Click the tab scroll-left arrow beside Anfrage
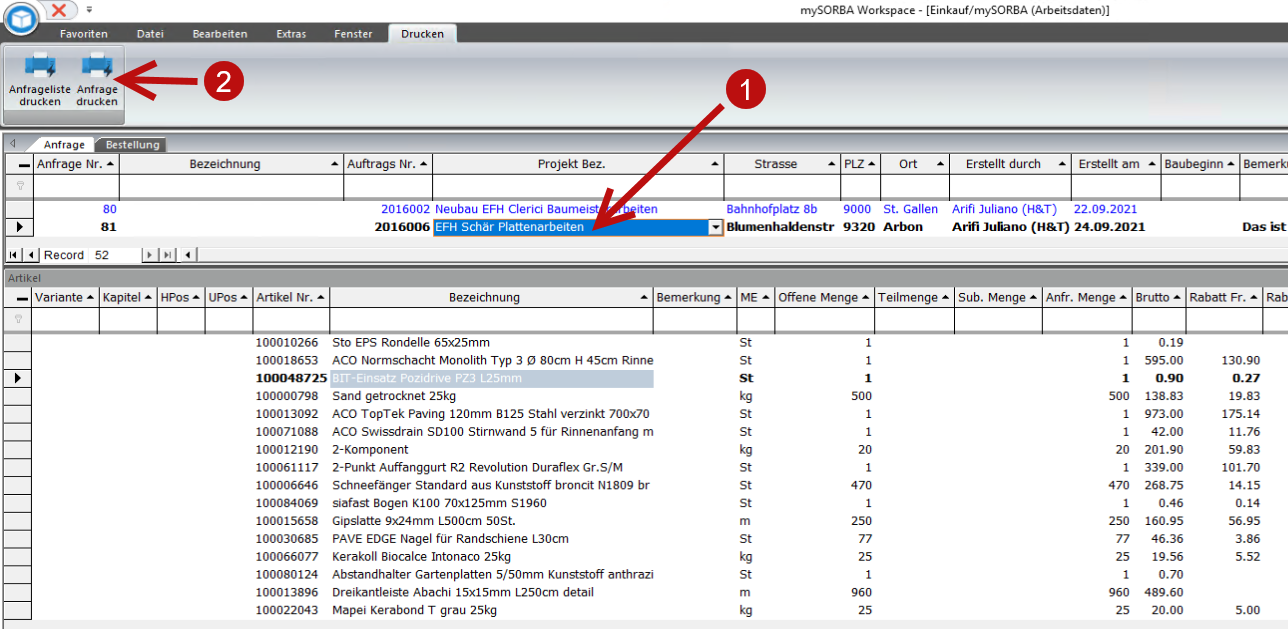Screen dimensions: 1288x629 click(12, 144)
